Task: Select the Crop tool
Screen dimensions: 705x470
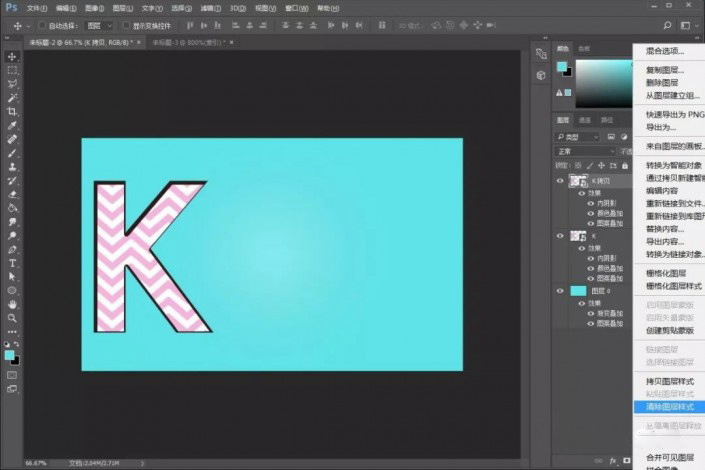Action: [x=12, y=111]
